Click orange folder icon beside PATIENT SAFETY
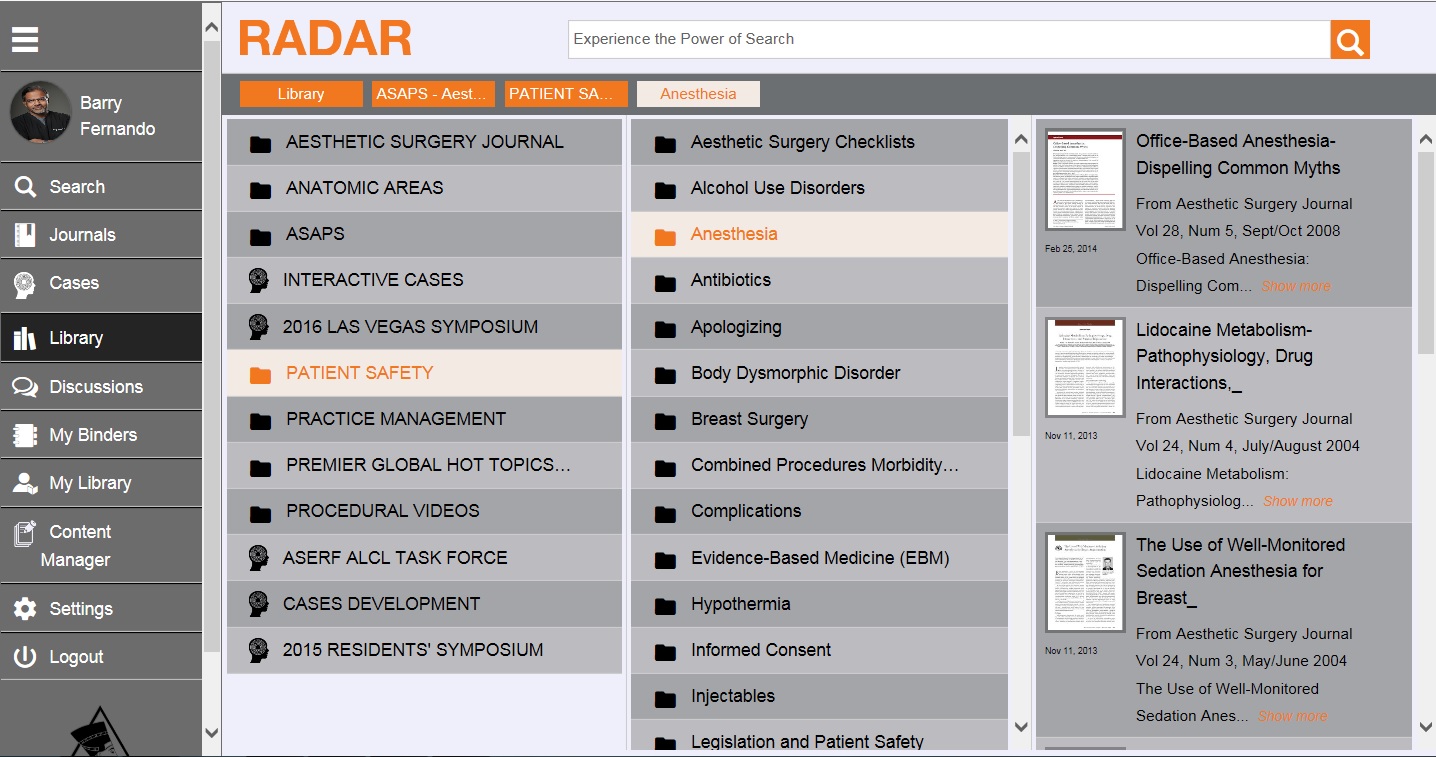1436x757 pixels. pos(260,374)
